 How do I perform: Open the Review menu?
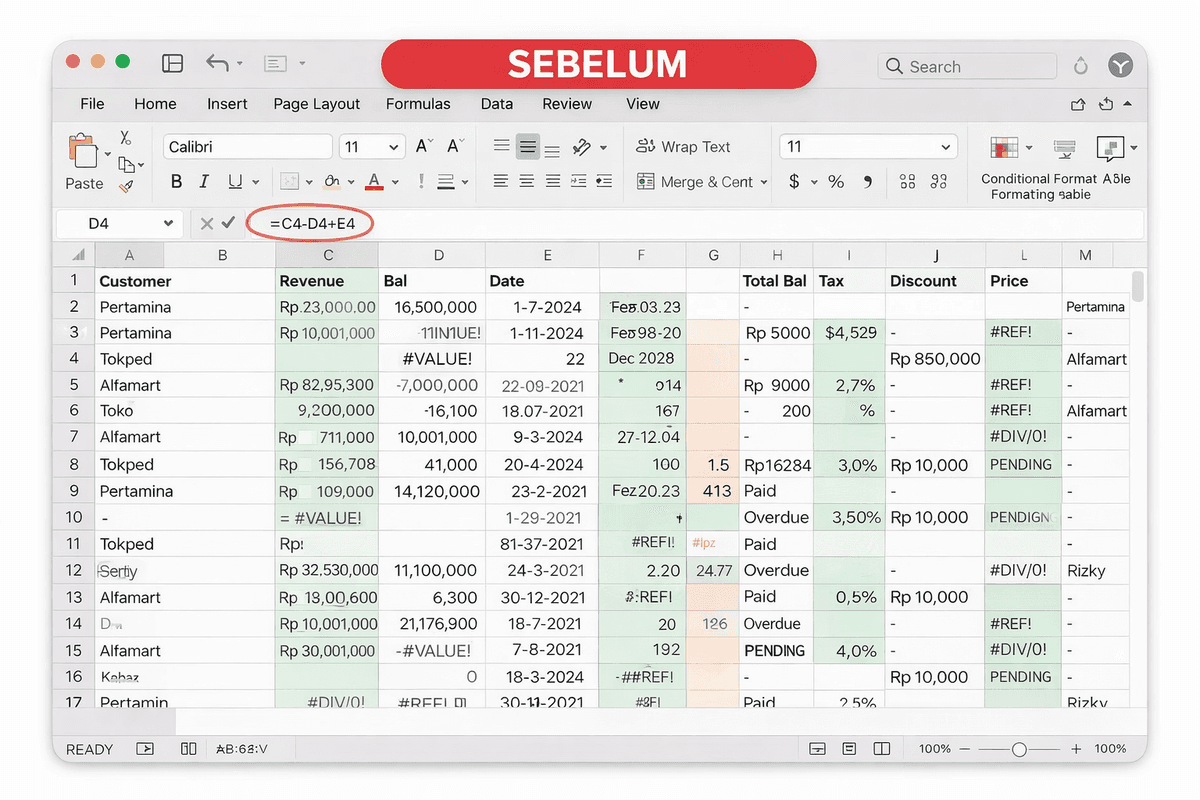567,103
